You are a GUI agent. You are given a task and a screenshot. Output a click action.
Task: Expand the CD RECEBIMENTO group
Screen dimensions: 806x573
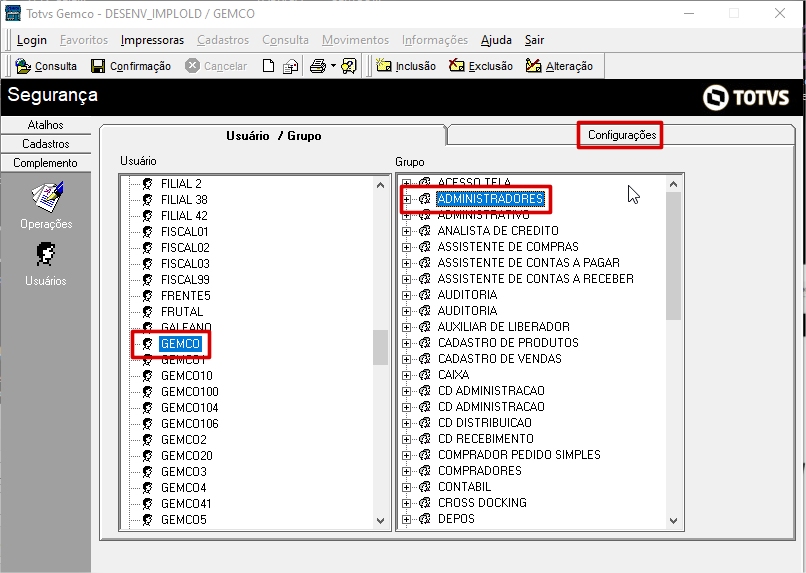407,439
